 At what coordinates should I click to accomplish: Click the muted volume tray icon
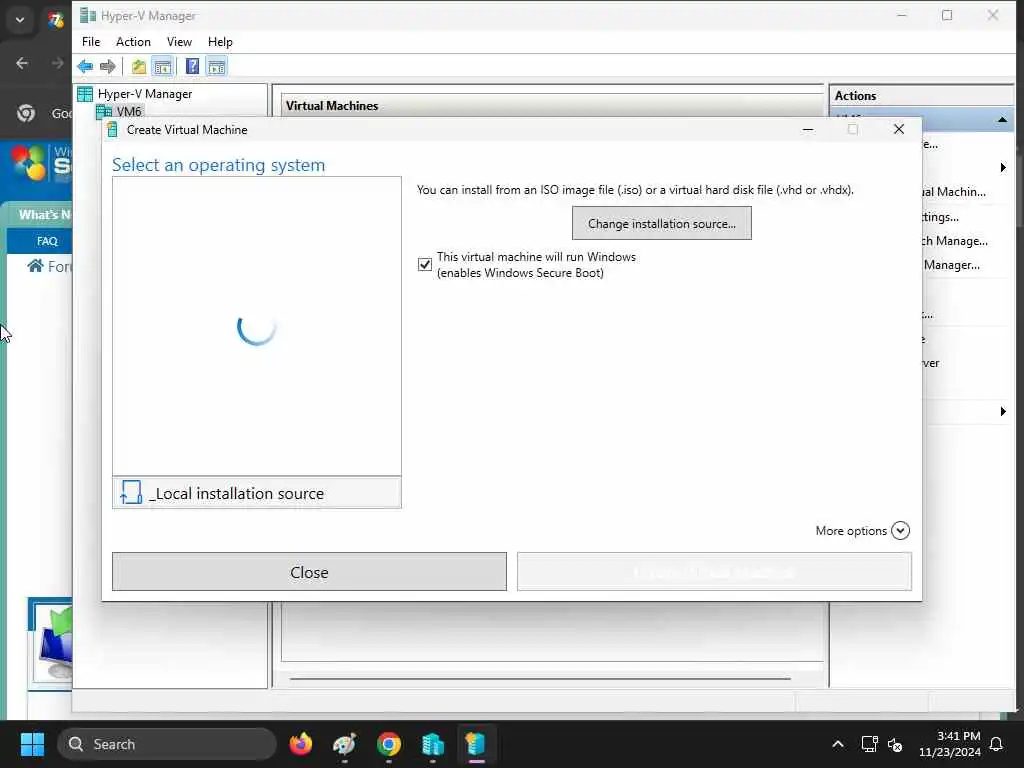click(895, 744)
